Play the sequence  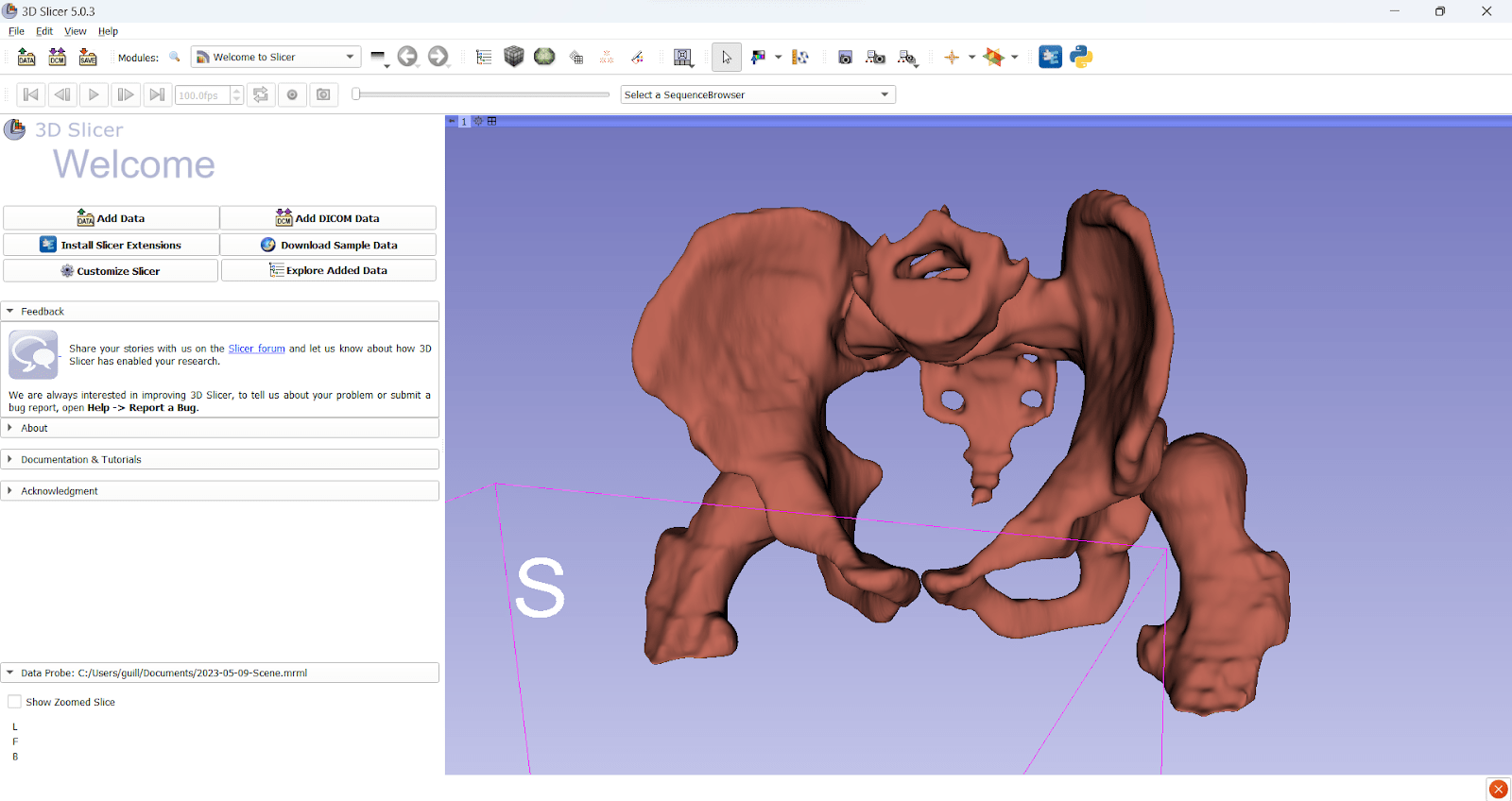(x=94, y=94)
